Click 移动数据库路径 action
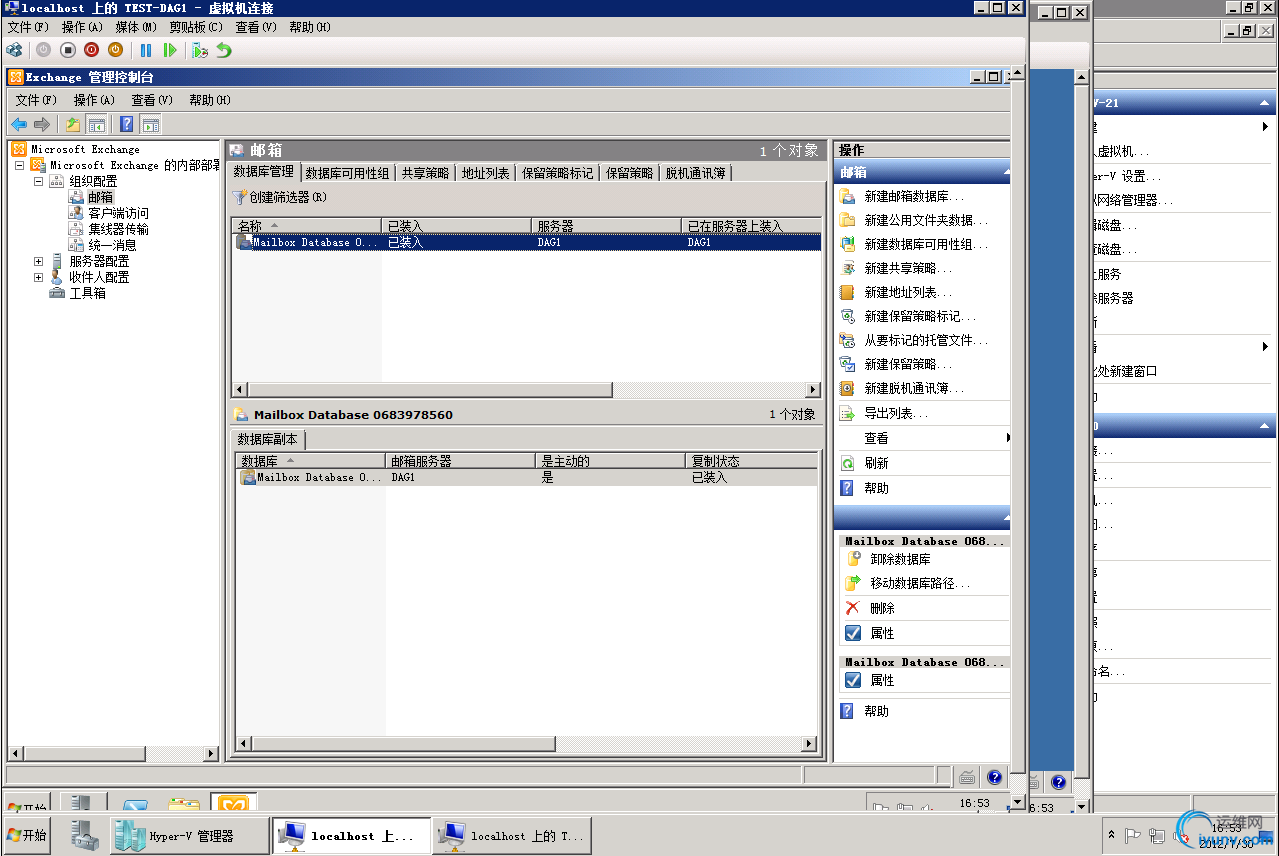 coord(920,583)
